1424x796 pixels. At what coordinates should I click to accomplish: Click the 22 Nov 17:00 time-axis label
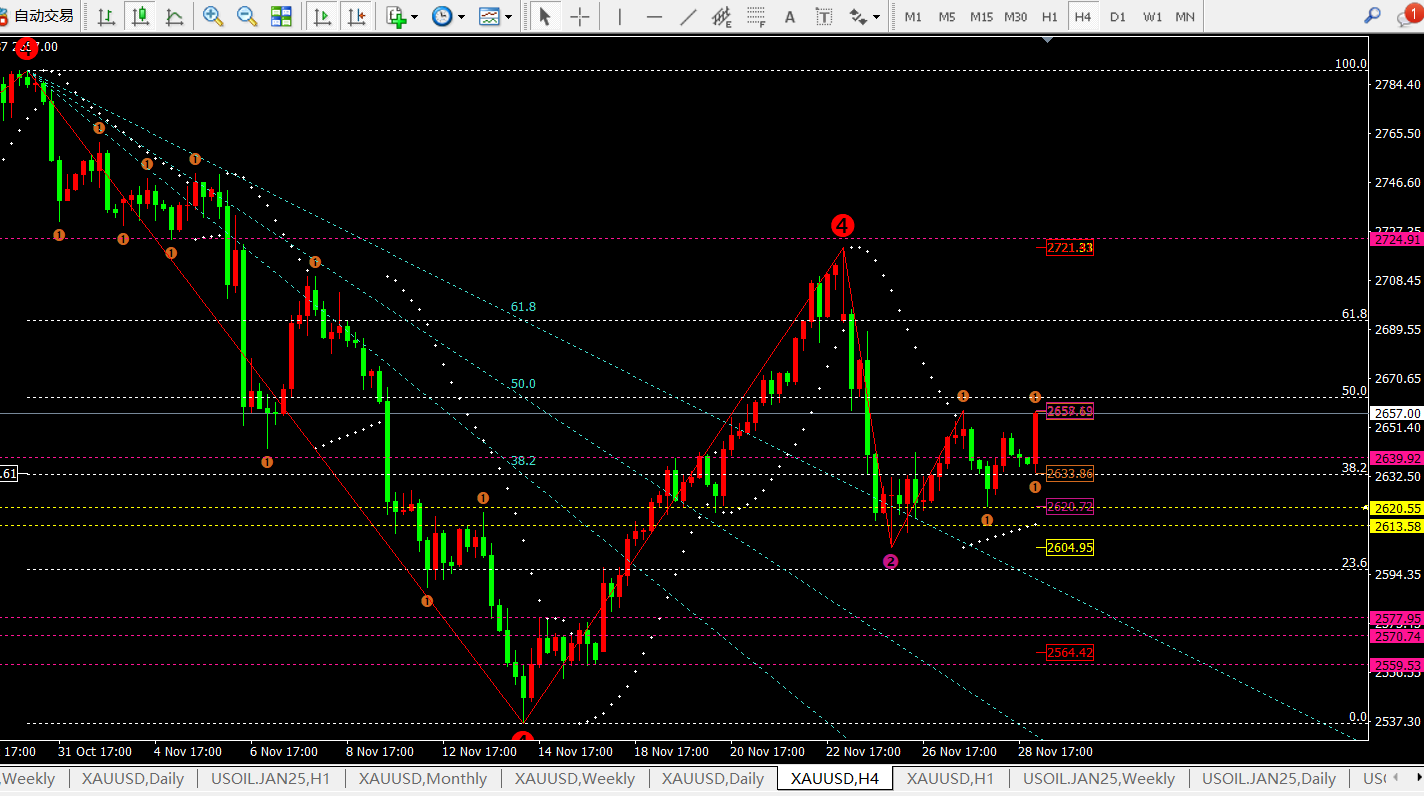[864, 751]
